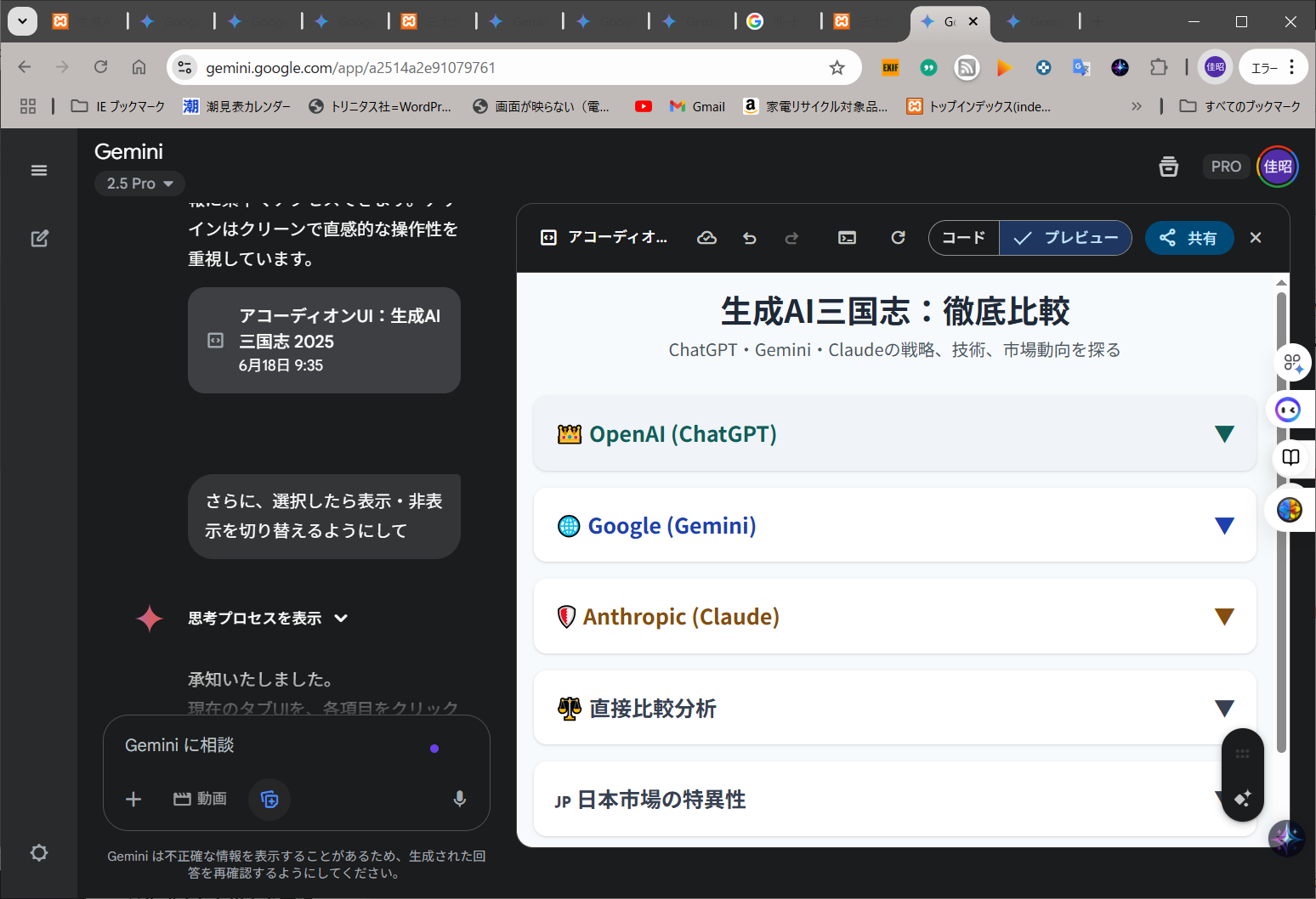The height and width of the screenshot is (899, 1316).
Task: Open the RSS feed extension
Action: pyautogui.click(x=967, y=68)
